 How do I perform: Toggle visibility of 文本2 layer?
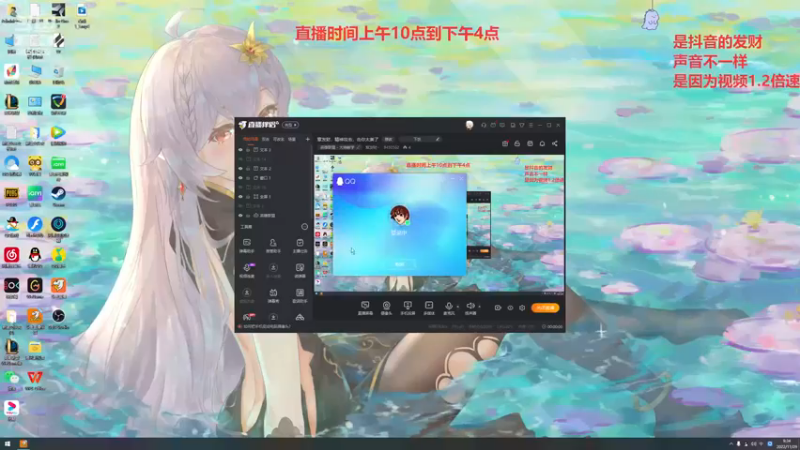pos(241,168)
